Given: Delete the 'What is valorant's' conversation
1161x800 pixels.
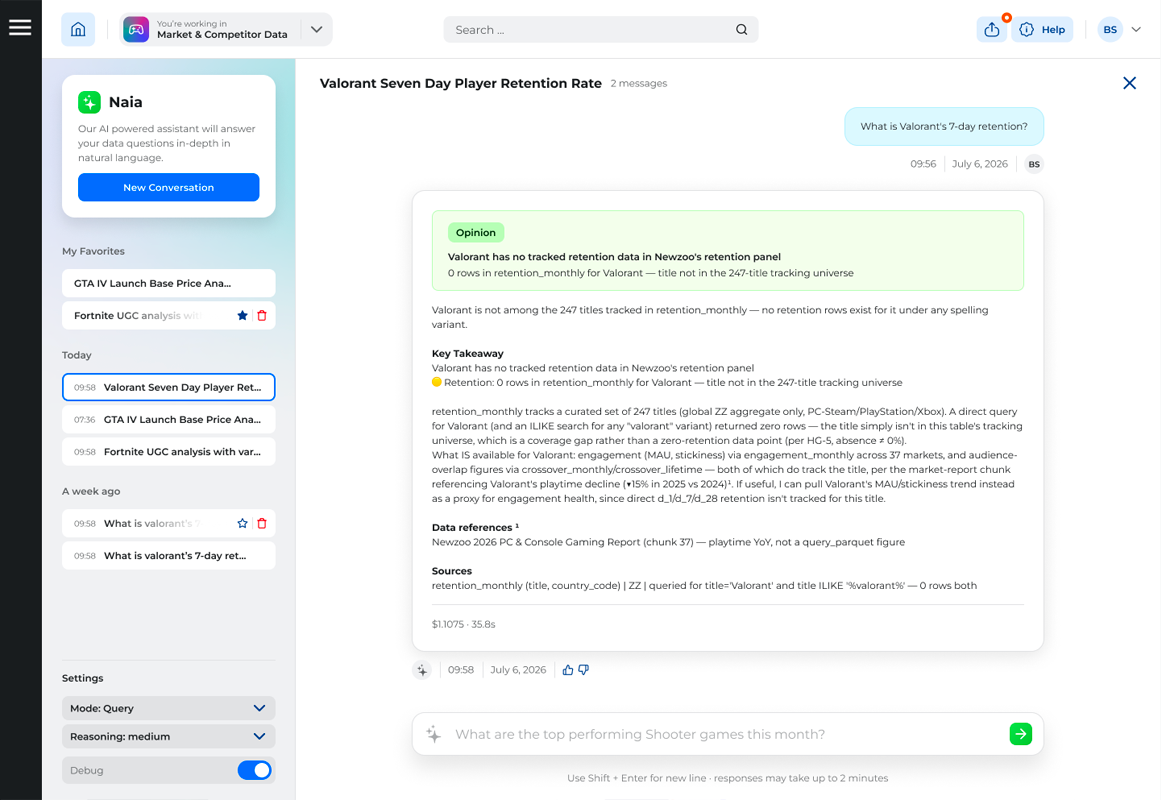Looking at the screenshot, I should [x=262, y=524].
